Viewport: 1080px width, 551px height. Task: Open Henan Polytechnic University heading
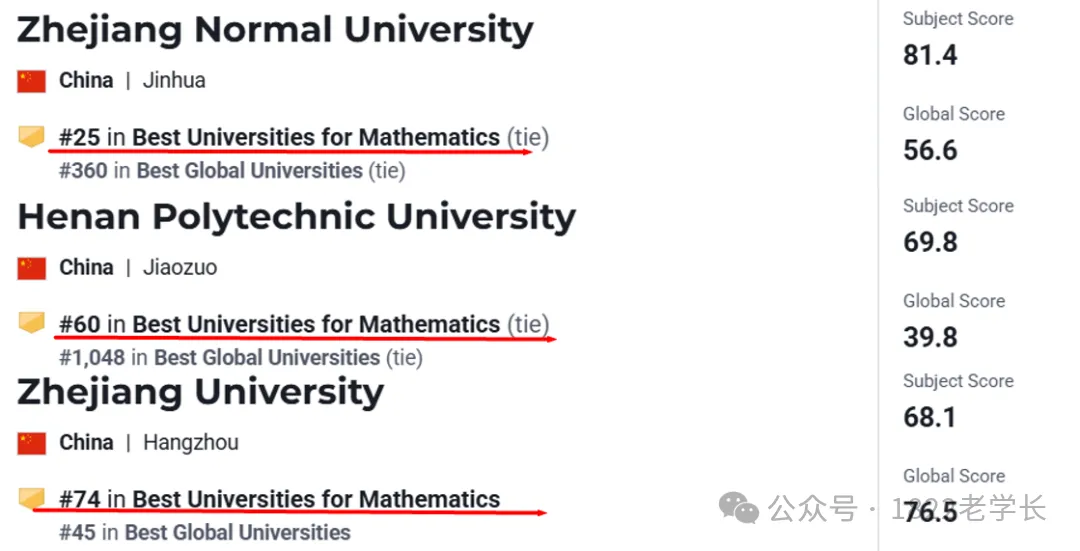pyautogui.click(x=296, y=217)
